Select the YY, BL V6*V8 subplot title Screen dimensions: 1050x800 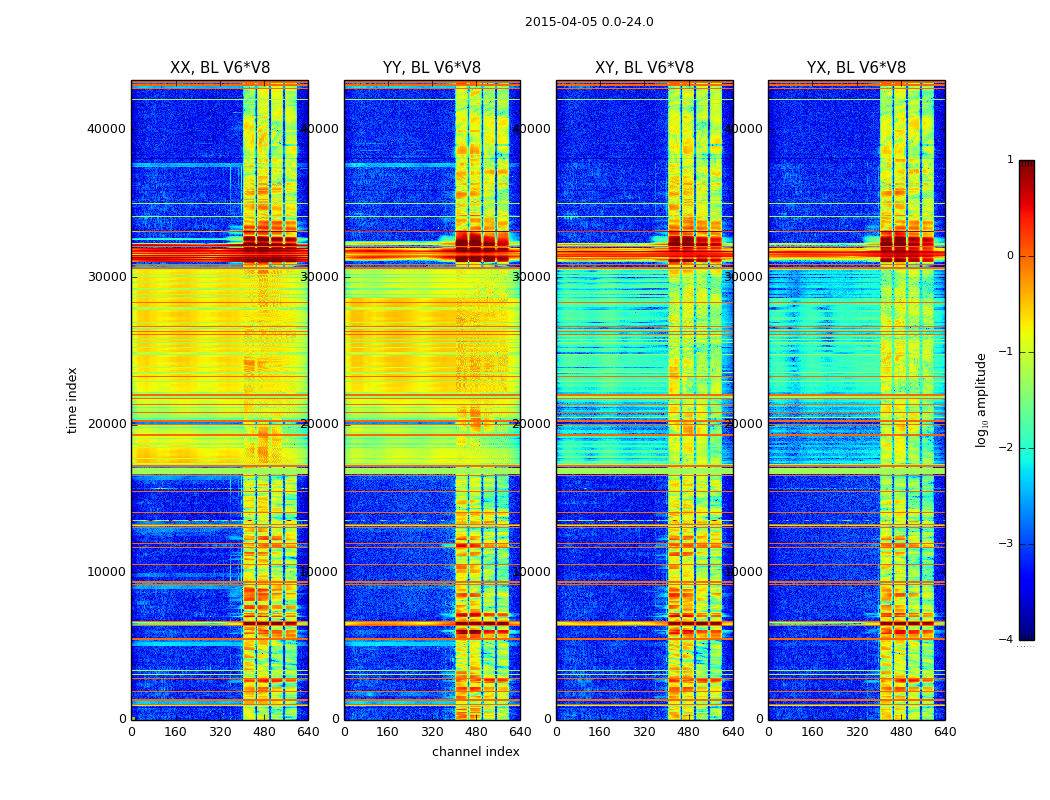pyautogui.click(x=431, y=68)
